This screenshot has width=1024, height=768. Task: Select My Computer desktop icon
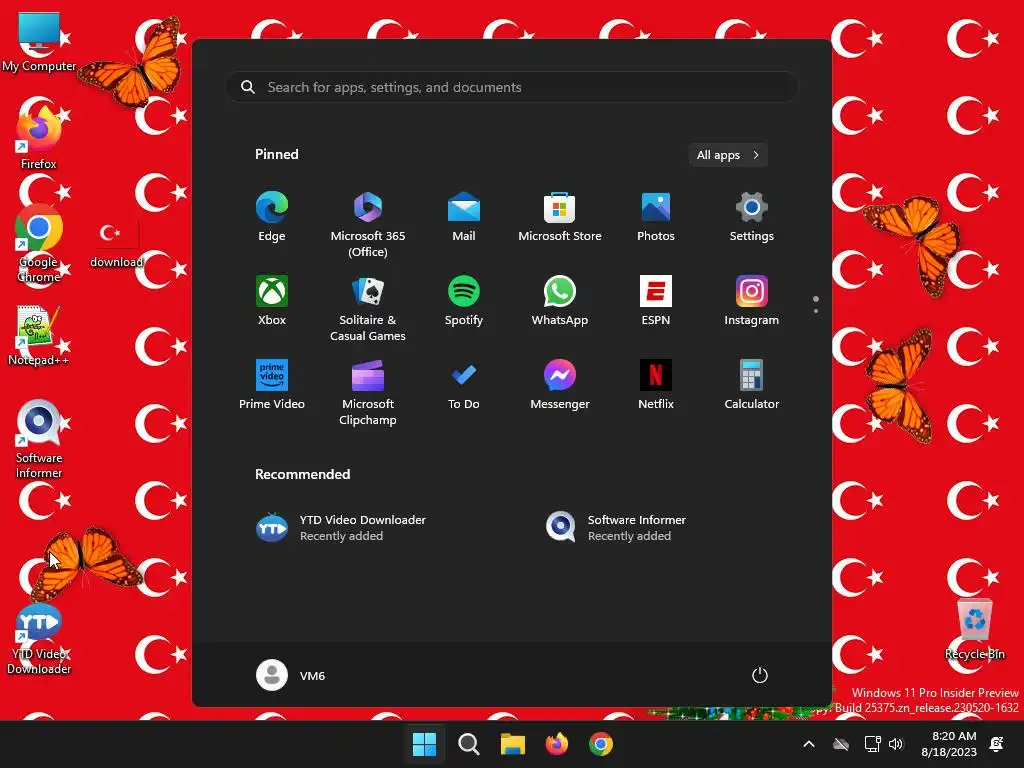pyautogui.click(x=39, y=40)
